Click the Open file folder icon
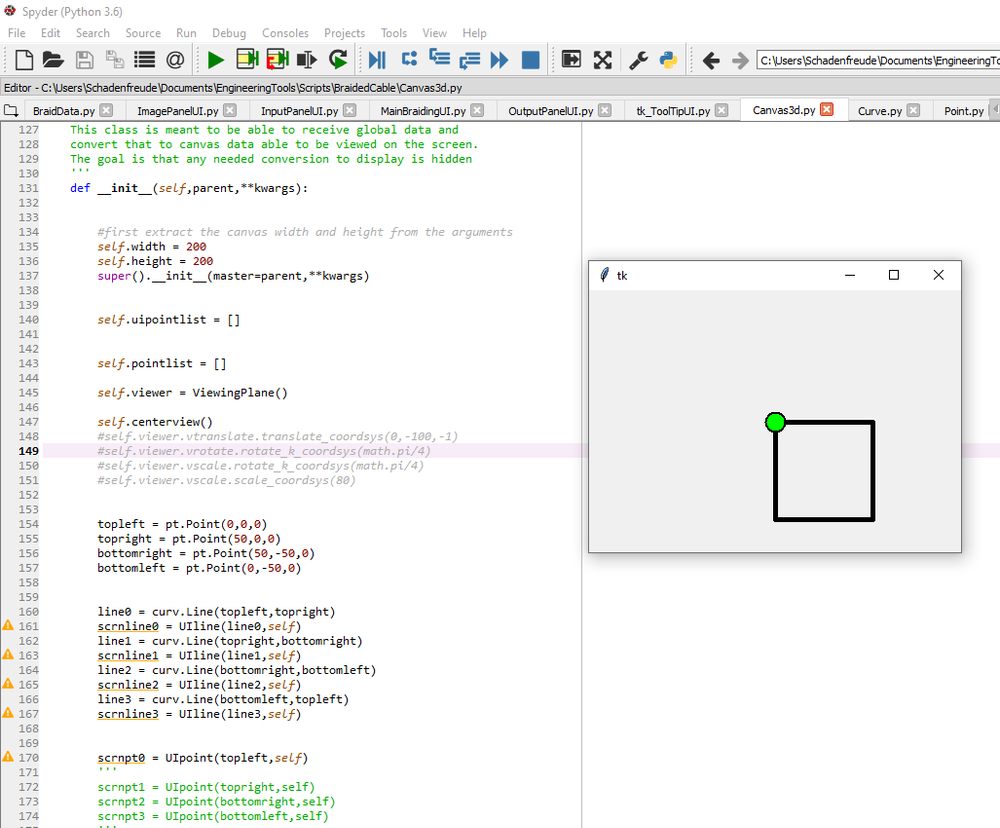The width and height of the screenshot is (1000, 828). pos(53,60)
